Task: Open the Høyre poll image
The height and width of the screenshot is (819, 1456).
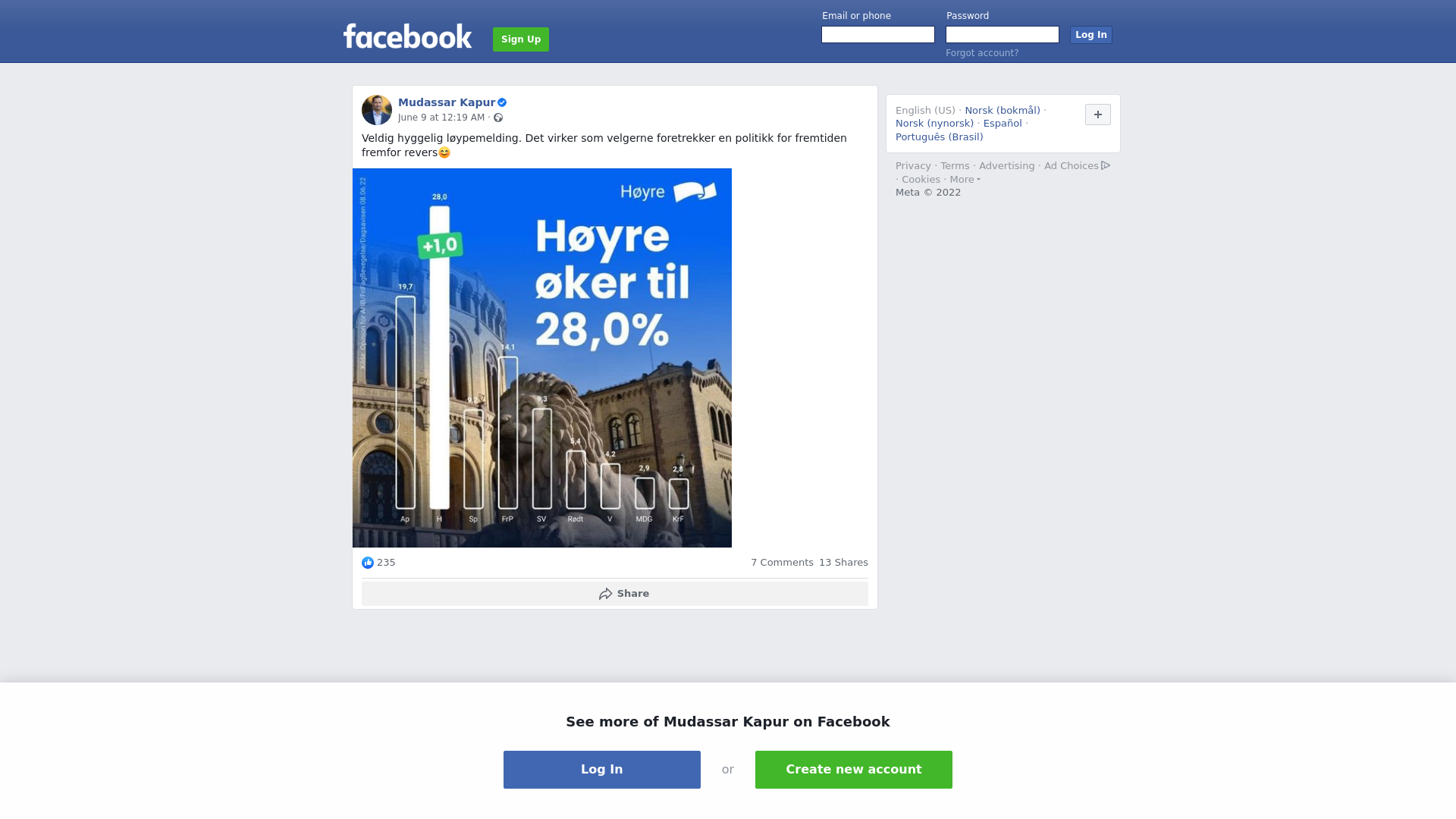Action: pos(542,358)
